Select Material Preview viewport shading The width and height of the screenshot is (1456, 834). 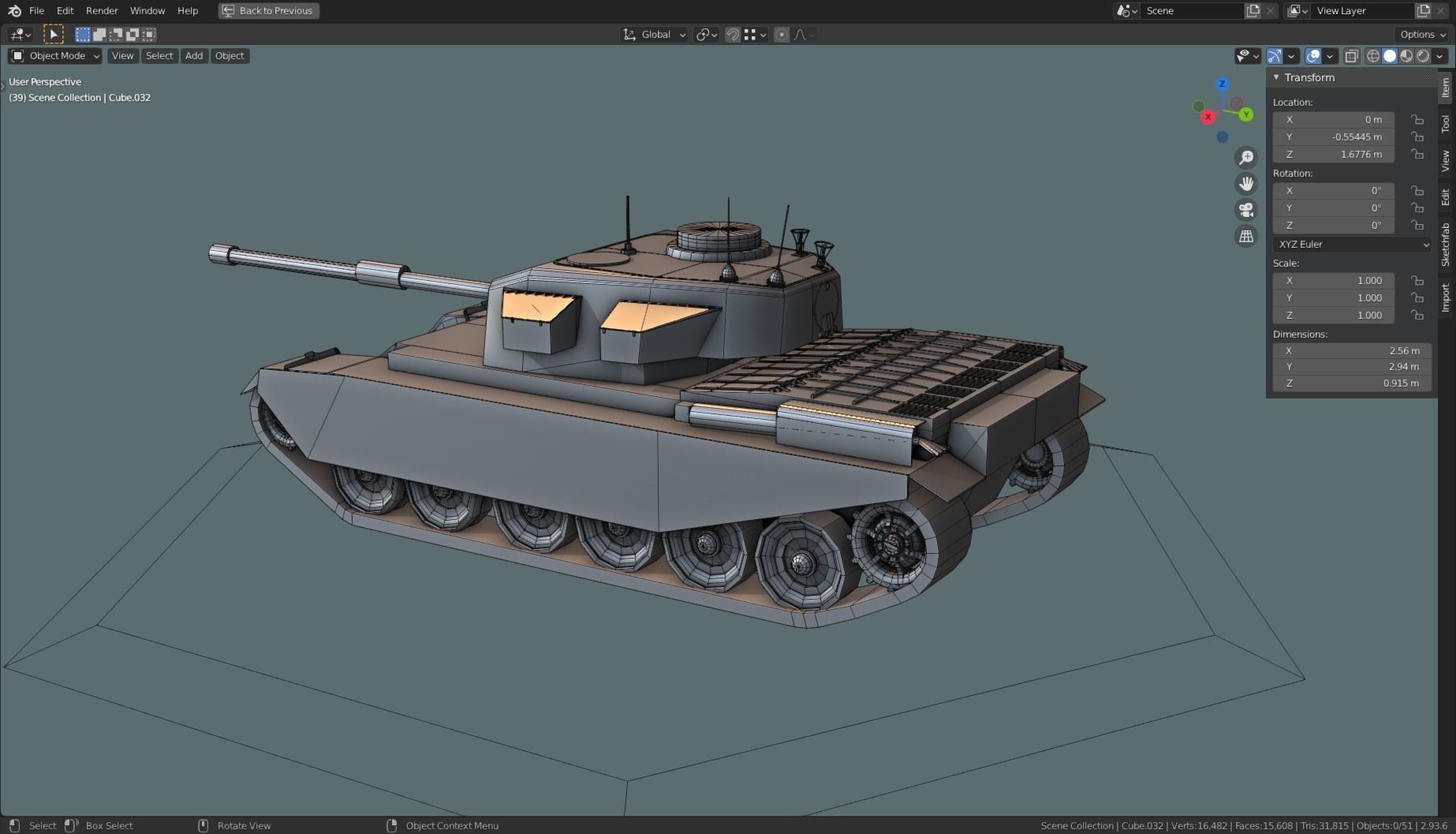click(x=1406, y=56)
